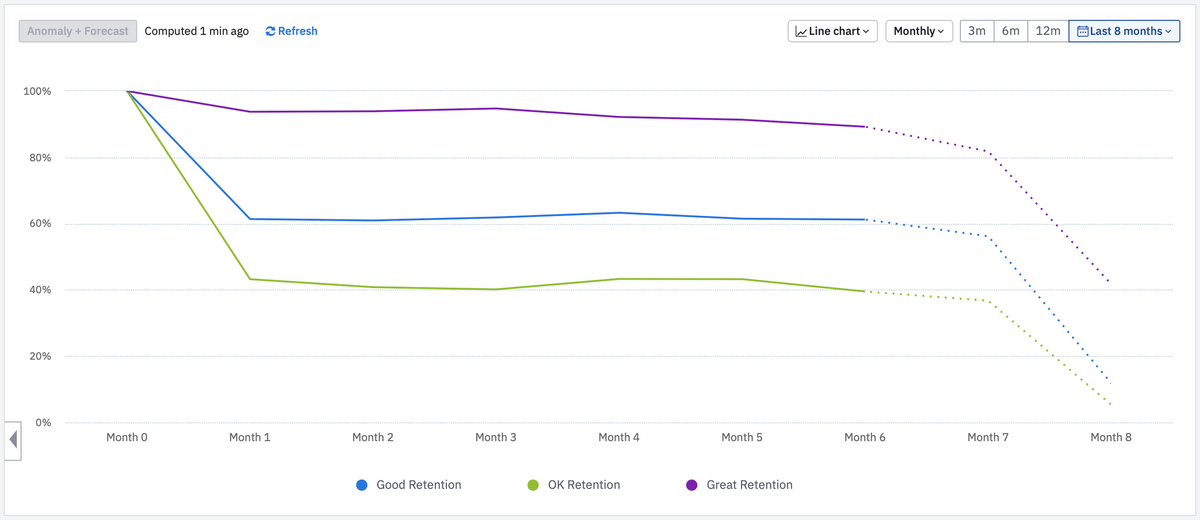Click Good Retention line point at Month 4
The image size is (1200, 520).
point(619,212)
